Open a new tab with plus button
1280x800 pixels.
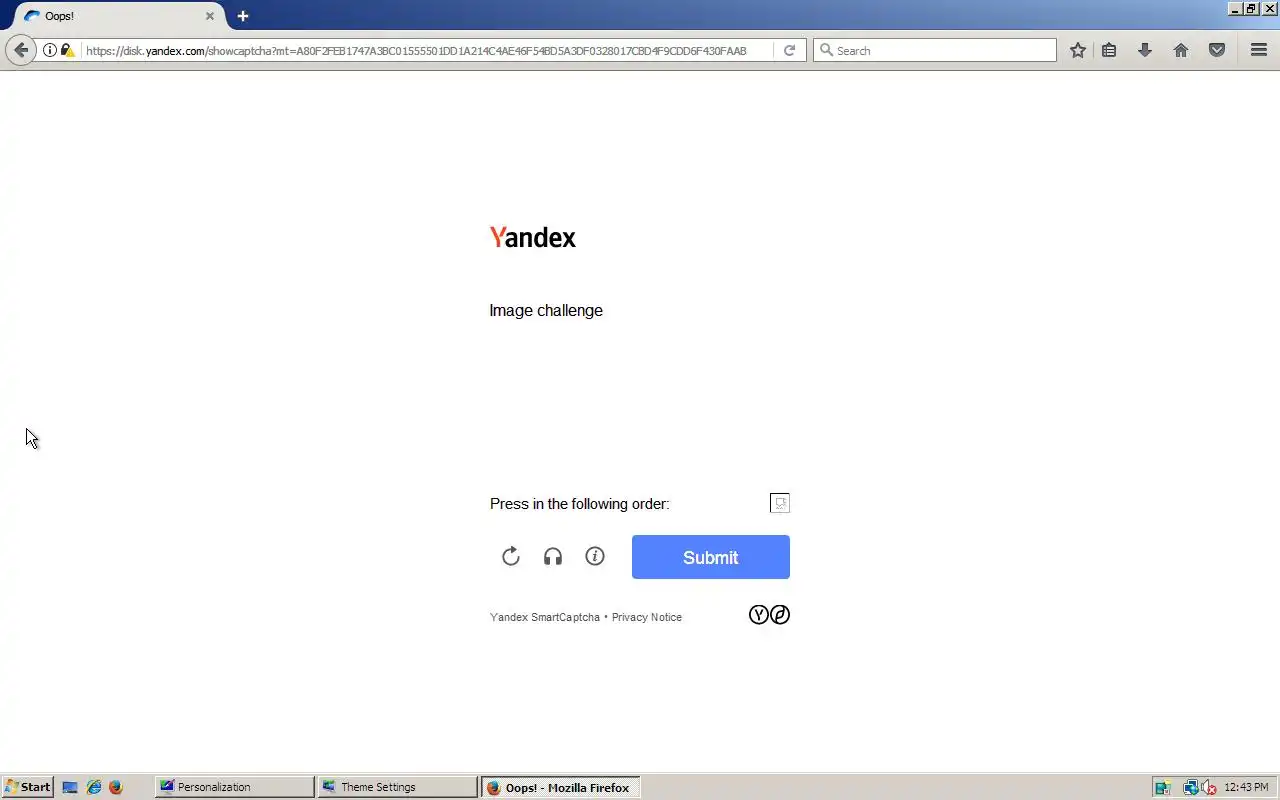coord(243,16)
